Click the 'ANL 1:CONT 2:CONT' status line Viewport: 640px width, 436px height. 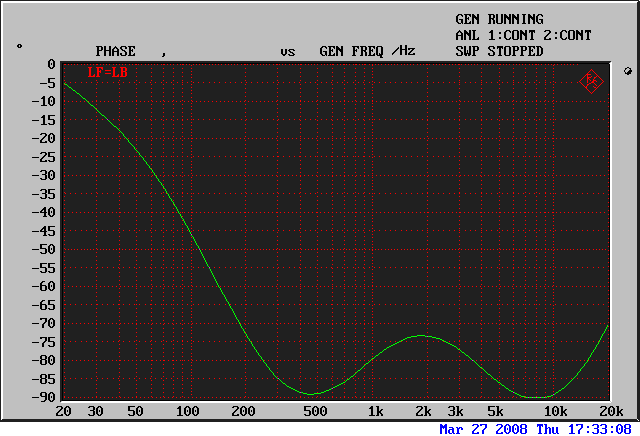(x=523, y=35)
